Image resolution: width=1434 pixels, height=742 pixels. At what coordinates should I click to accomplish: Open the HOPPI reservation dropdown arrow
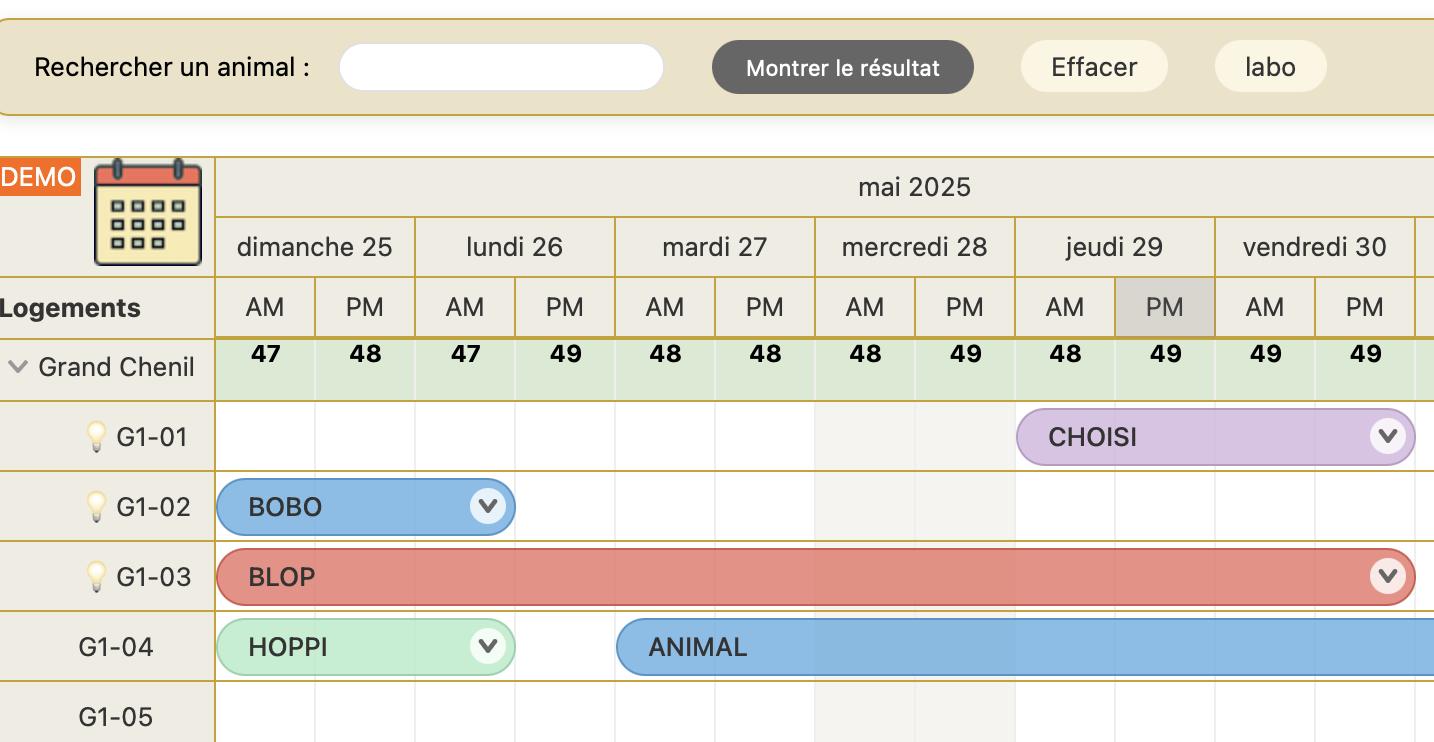click(x=487, y=646)
